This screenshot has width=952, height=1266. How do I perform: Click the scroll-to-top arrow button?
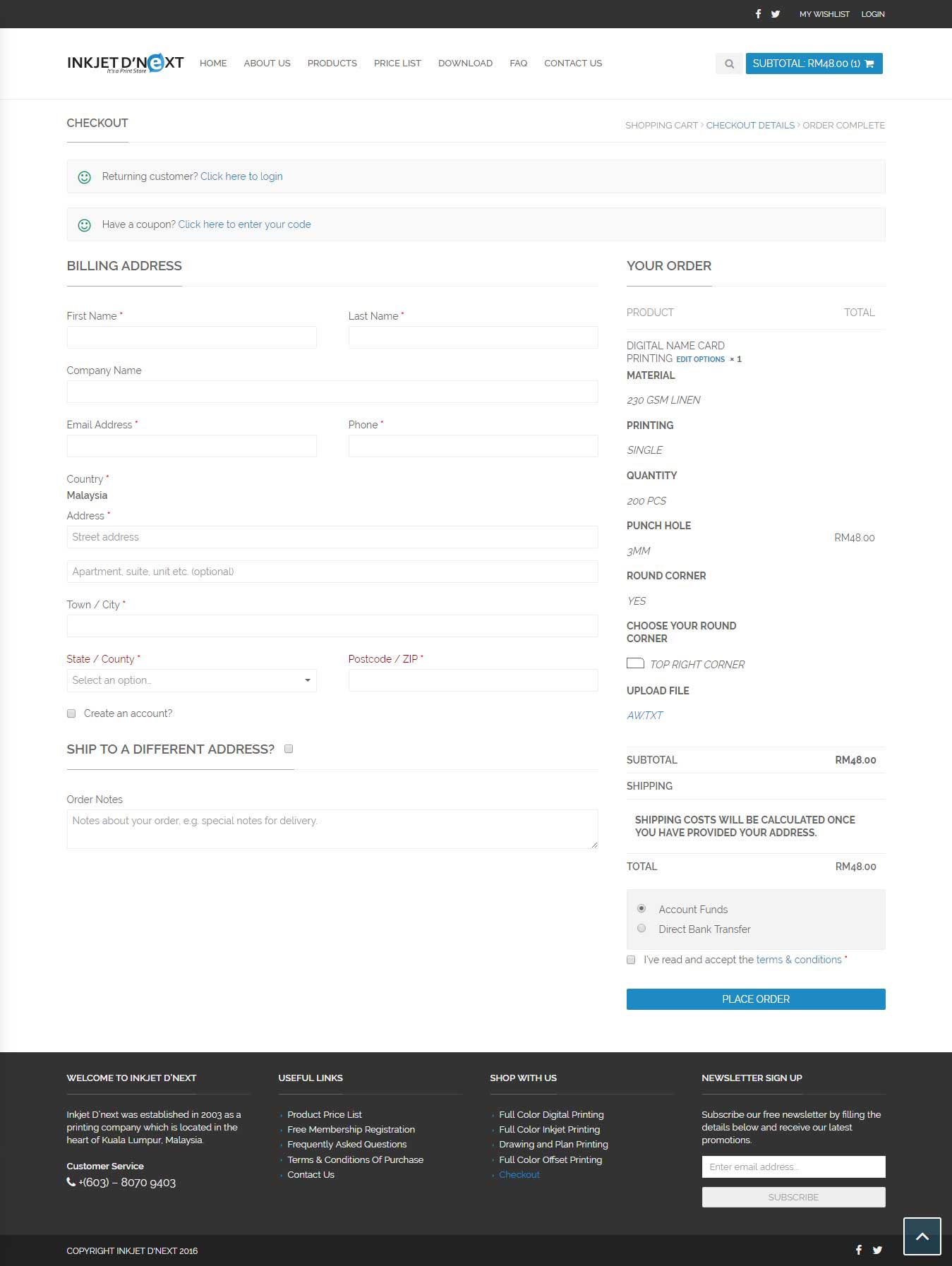[x=922, y=1236]
